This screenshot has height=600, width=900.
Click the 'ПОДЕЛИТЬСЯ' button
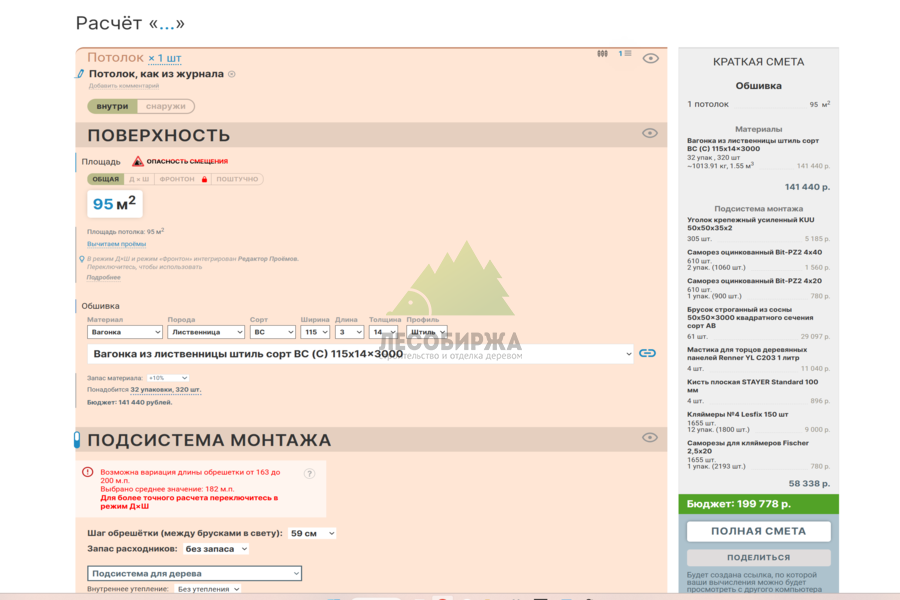tap(758, 558)
